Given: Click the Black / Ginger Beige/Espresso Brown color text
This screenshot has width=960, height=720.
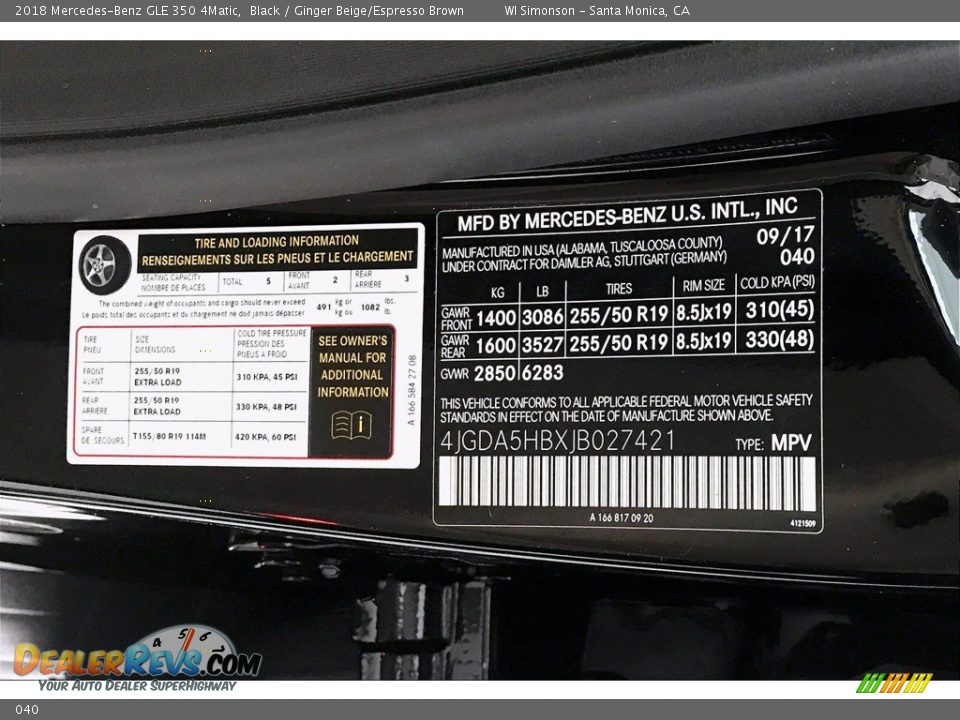Looking at the screenshot, I should click(x=357, y=11).
